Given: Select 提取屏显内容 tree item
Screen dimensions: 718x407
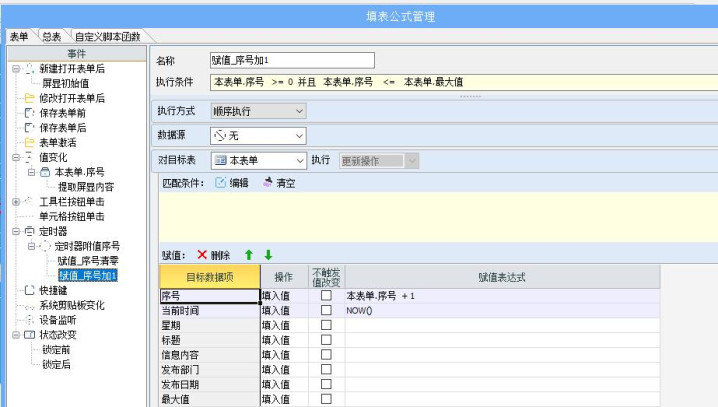Looking at the screenshot, I should [x=86, y=187].
